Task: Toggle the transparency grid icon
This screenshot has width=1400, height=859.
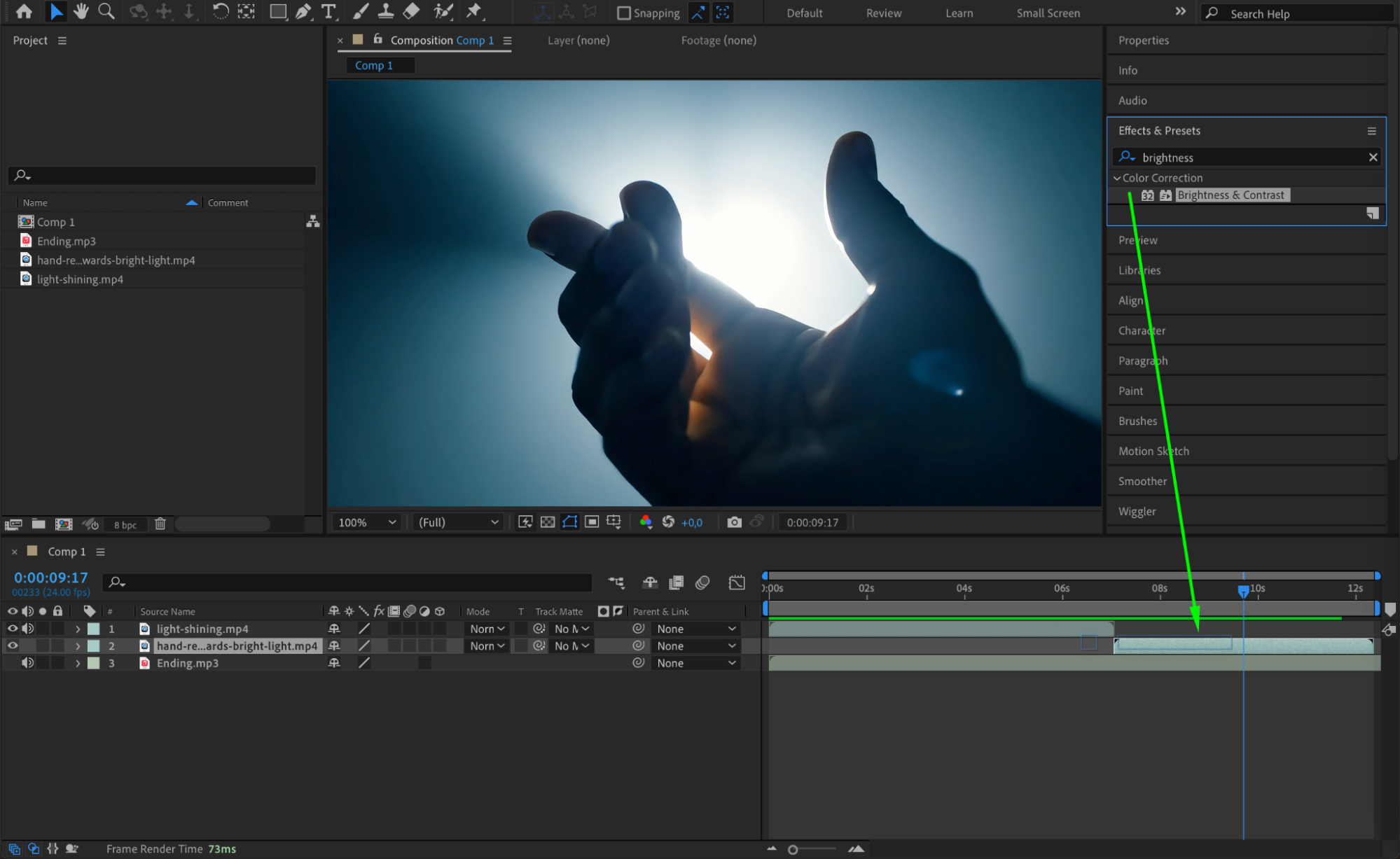Action: coord(548,522)
